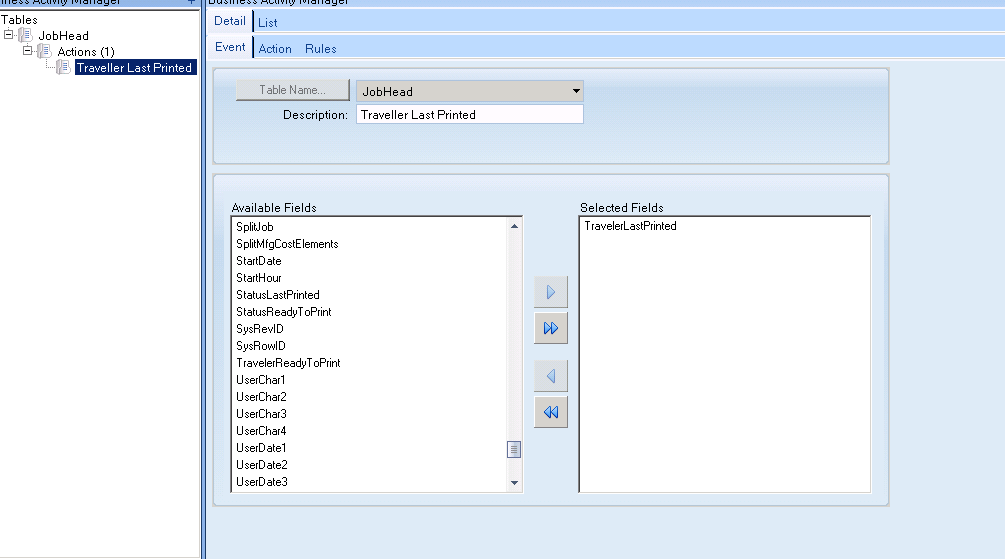The image size is (1005, 559).
Task: Select TravelerReadyToPrint in Available Fields
Action: pyautogui.click(x=288, y=363)
